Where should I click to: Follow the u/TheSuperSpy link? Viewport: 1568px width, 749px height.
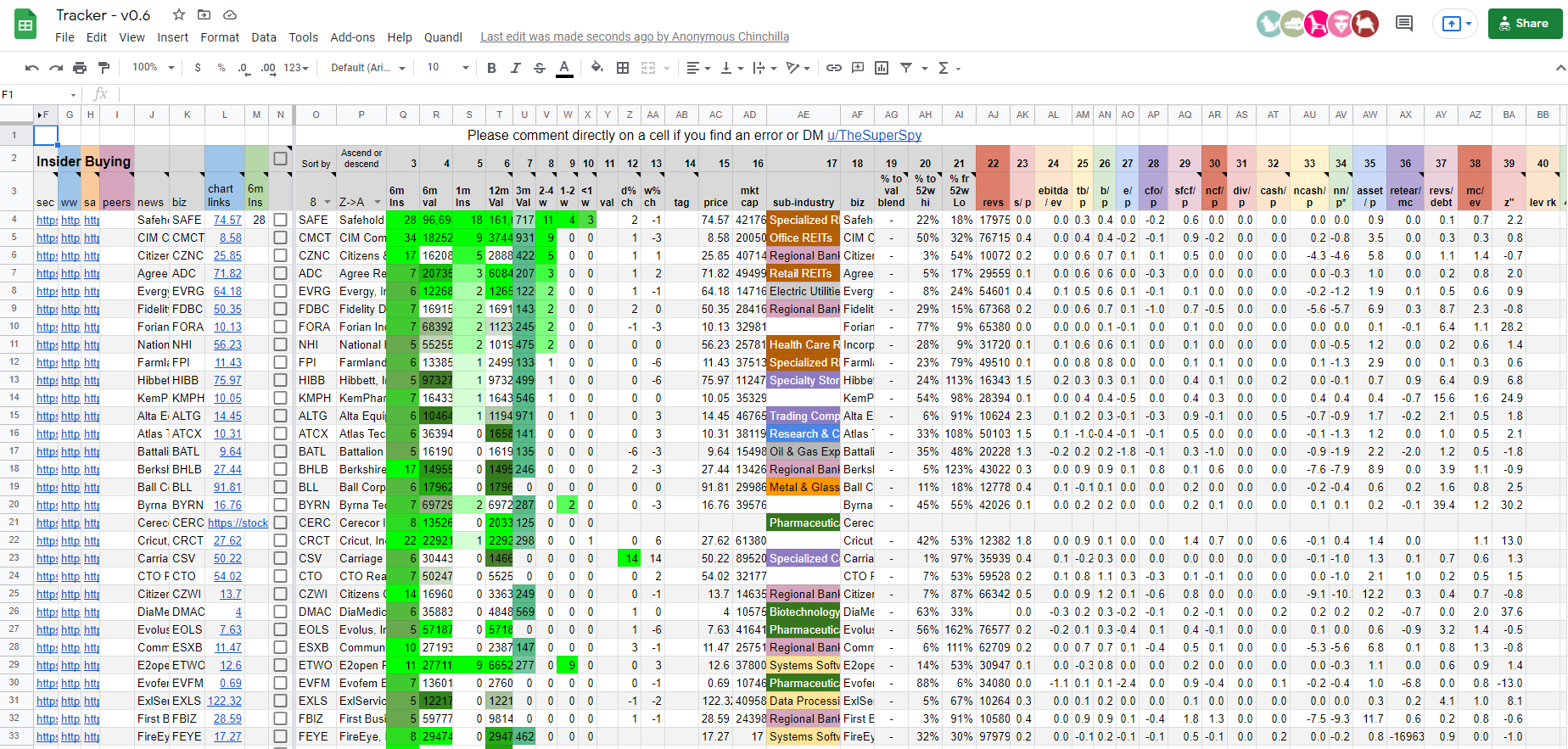pyautogui.click(x=874, y=136)
